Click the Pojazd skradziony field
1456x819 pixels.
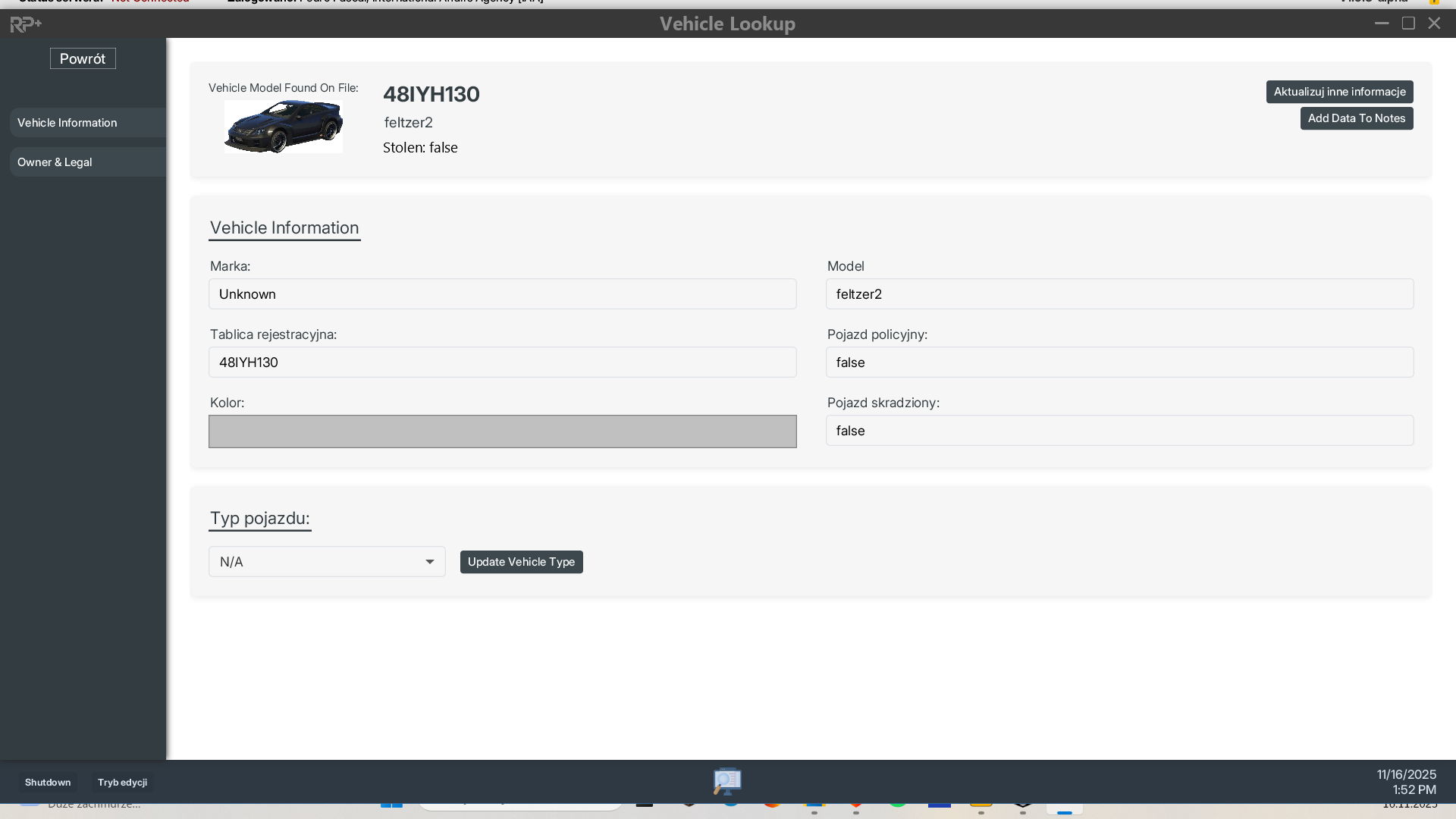click(x=1119, y=431)
